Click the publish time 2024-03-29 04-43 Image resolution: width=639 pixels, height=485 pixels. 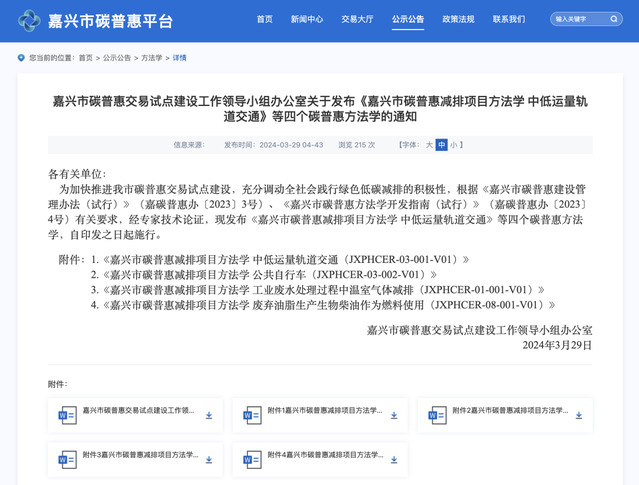point(273,145)
